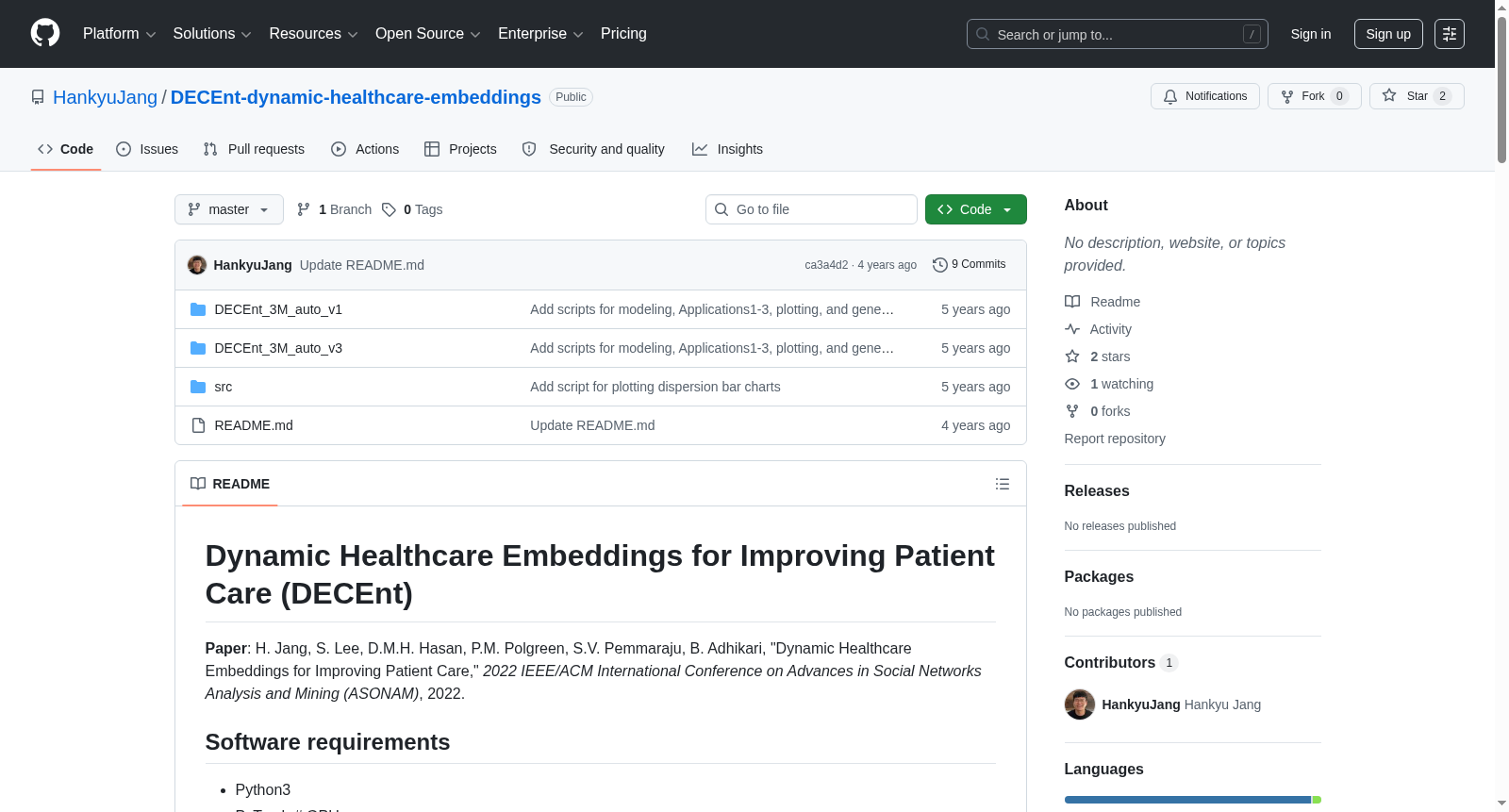The image size is (1509, 812).
Task: Open the src folder
Action: [x=223, y=387]
